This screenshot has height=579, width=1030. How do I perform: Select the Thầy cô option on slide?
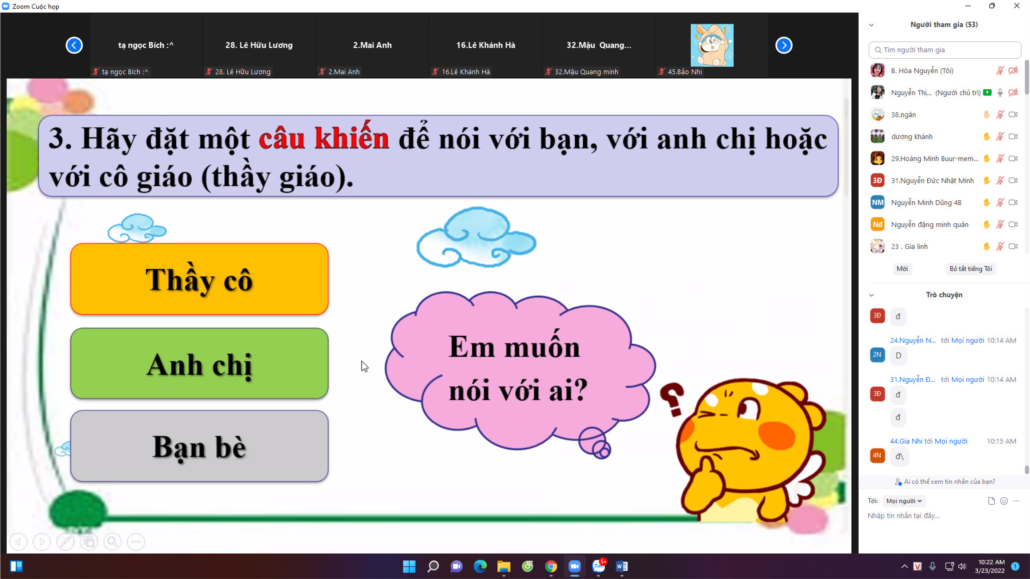pyautogui.click(x=199, y=279)
